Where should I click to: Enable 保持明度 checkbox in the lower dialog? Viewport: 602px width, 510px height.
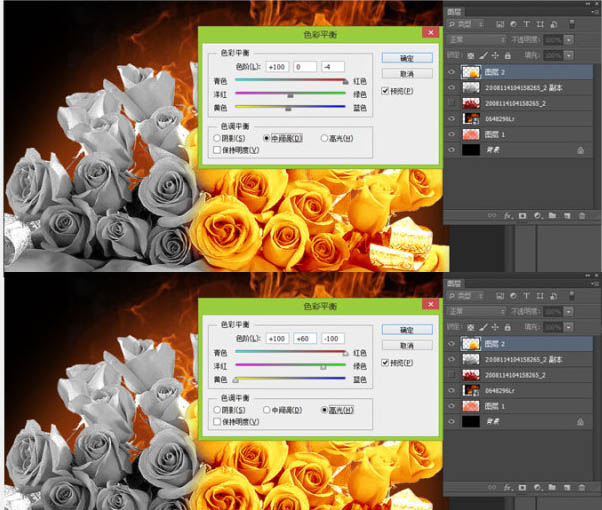pos(218,421)
